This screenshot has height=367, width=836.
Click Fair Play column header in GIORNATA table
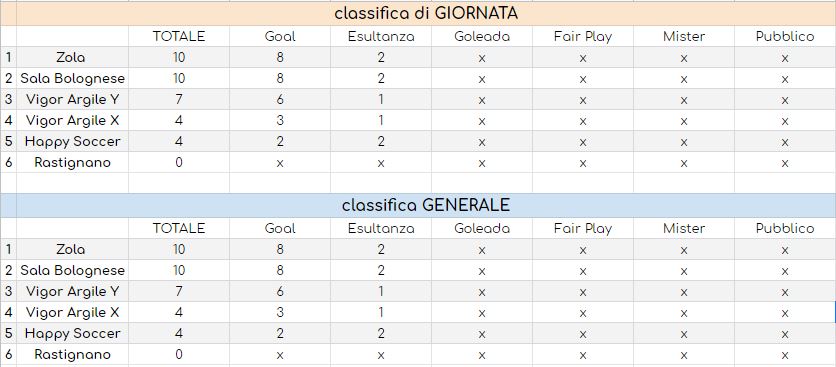[x=583, y=36]
